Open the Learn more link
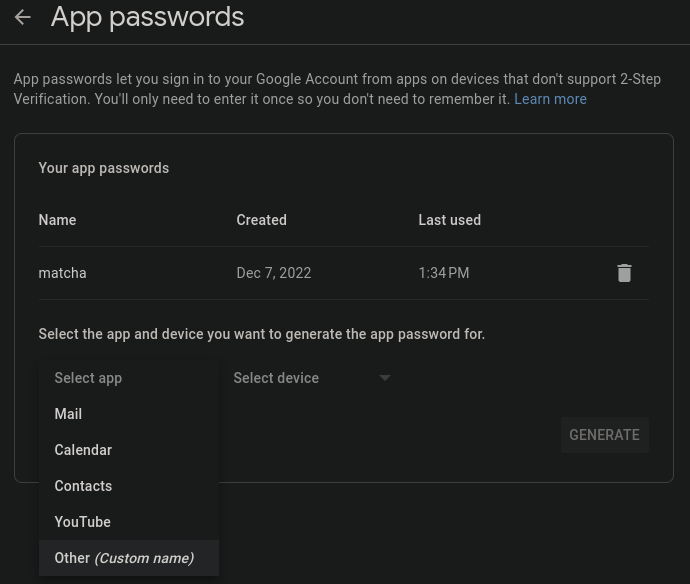690x584 pixels. pos(550,99)
